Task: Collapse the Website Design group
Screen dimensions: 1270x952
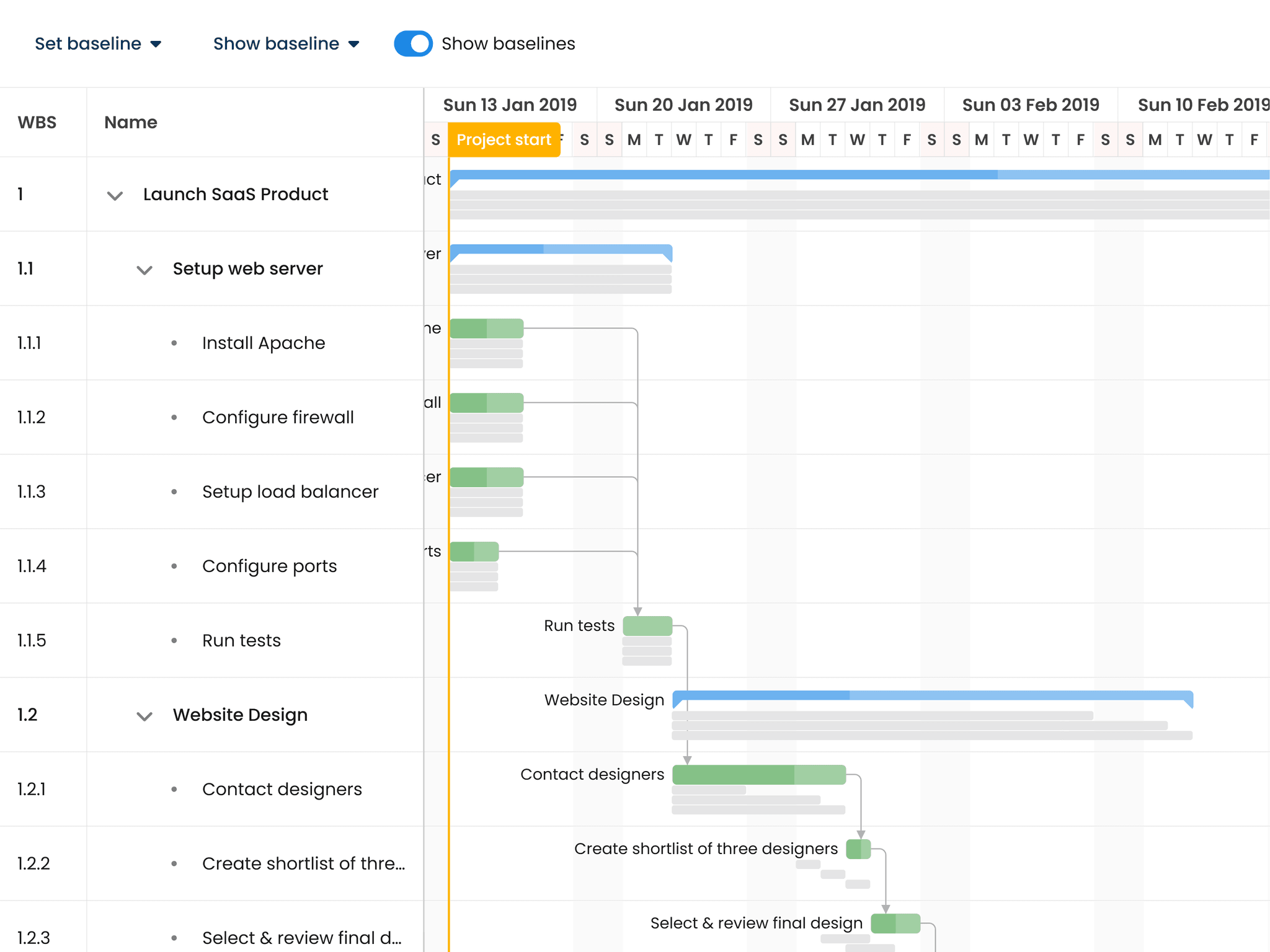Action: (x=144, y=716)
